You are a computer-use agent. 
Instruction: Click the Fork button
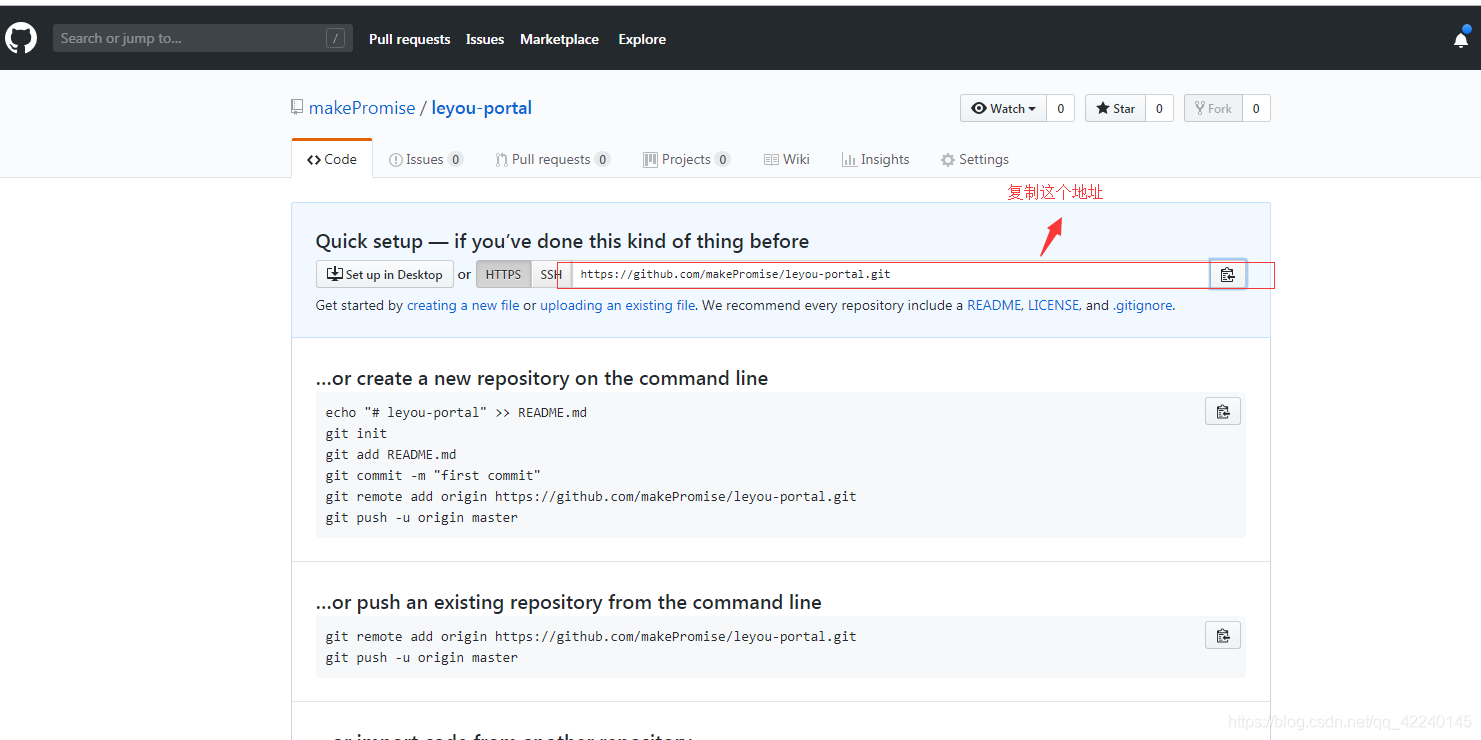[1213, 108]
